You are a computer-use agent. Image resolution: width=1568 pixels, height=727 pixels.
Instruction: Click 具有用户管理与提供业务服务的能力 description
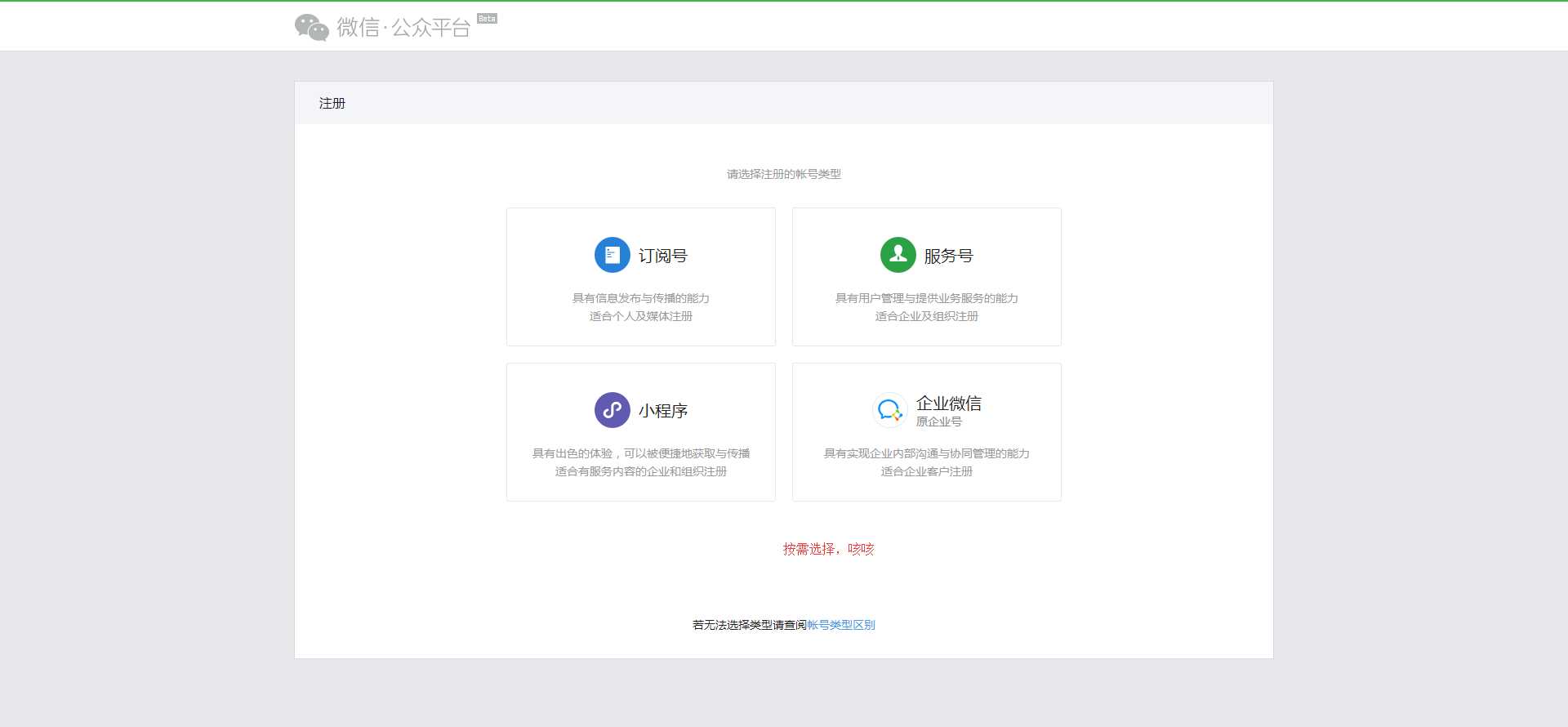click(x=927, y=298)
